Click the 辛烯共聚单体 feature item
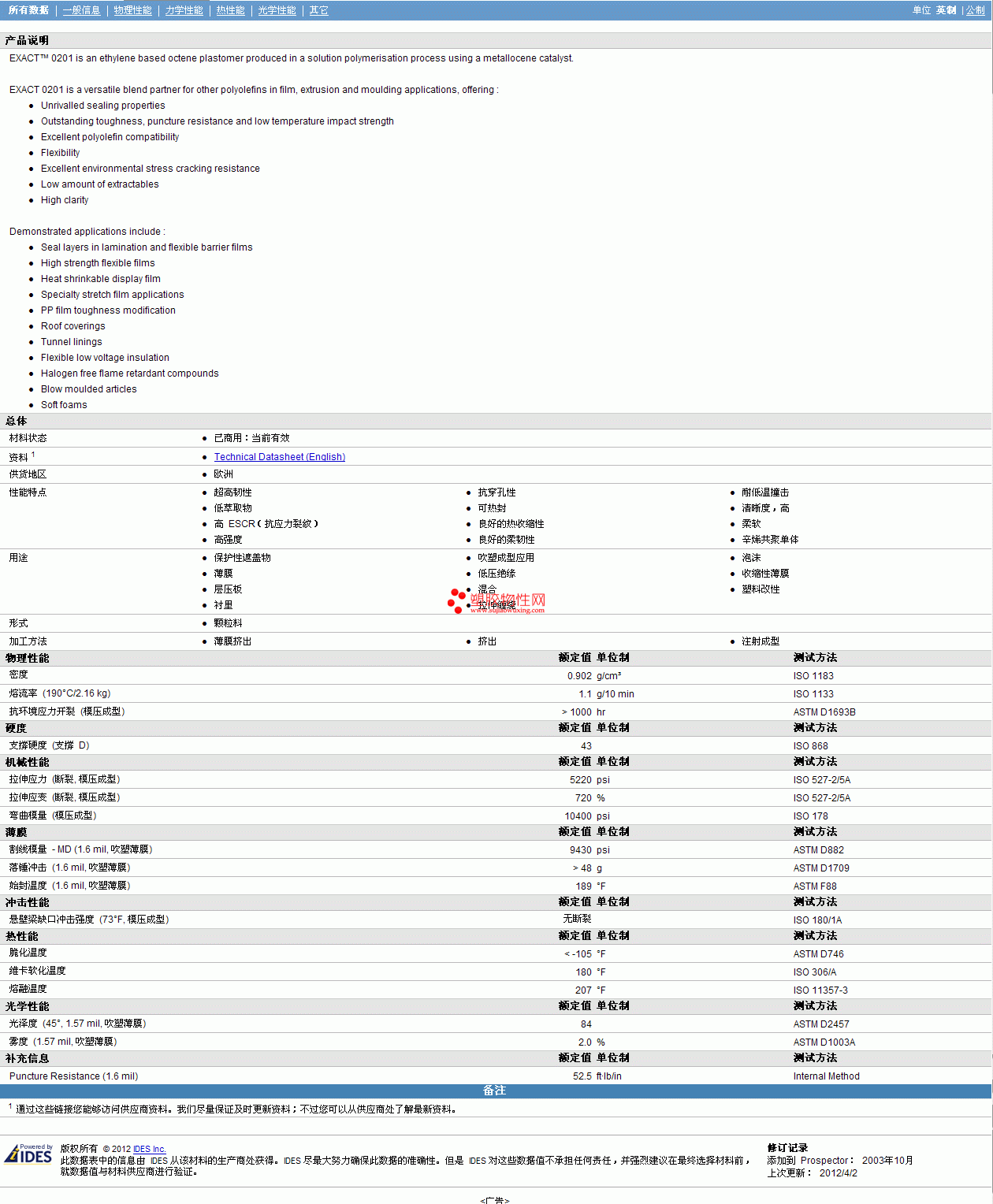The width and height of the screenshot is (993, 1204). point(770,540)
